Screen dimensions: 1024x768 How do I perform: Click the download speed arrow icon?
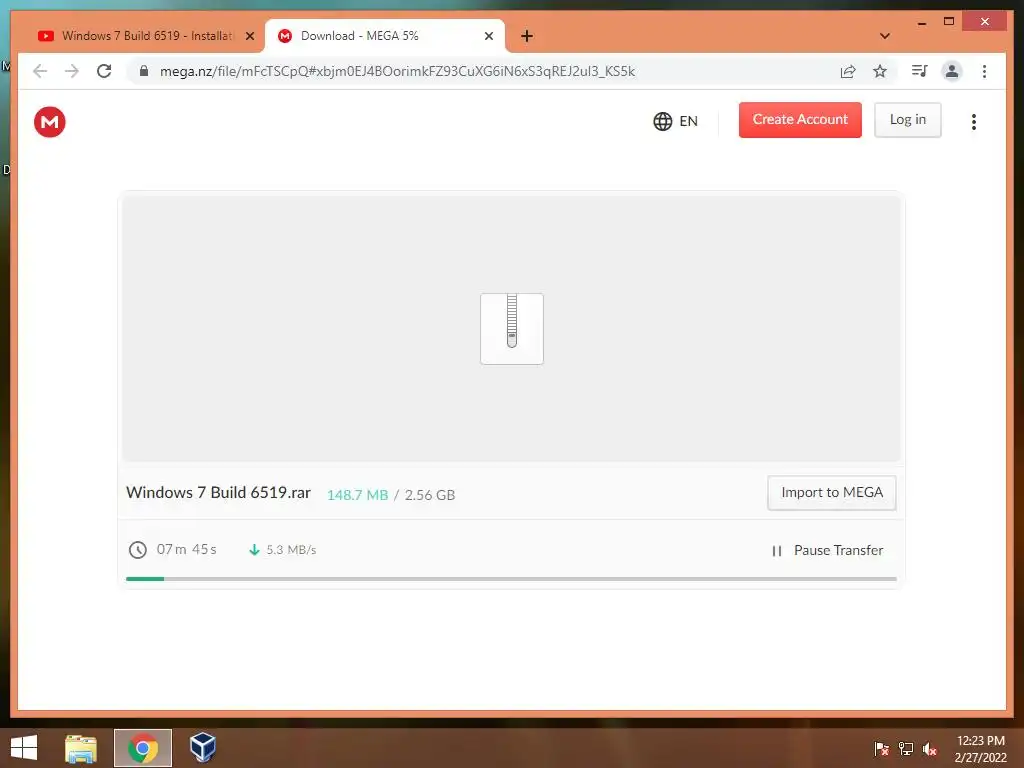[254, 550]
